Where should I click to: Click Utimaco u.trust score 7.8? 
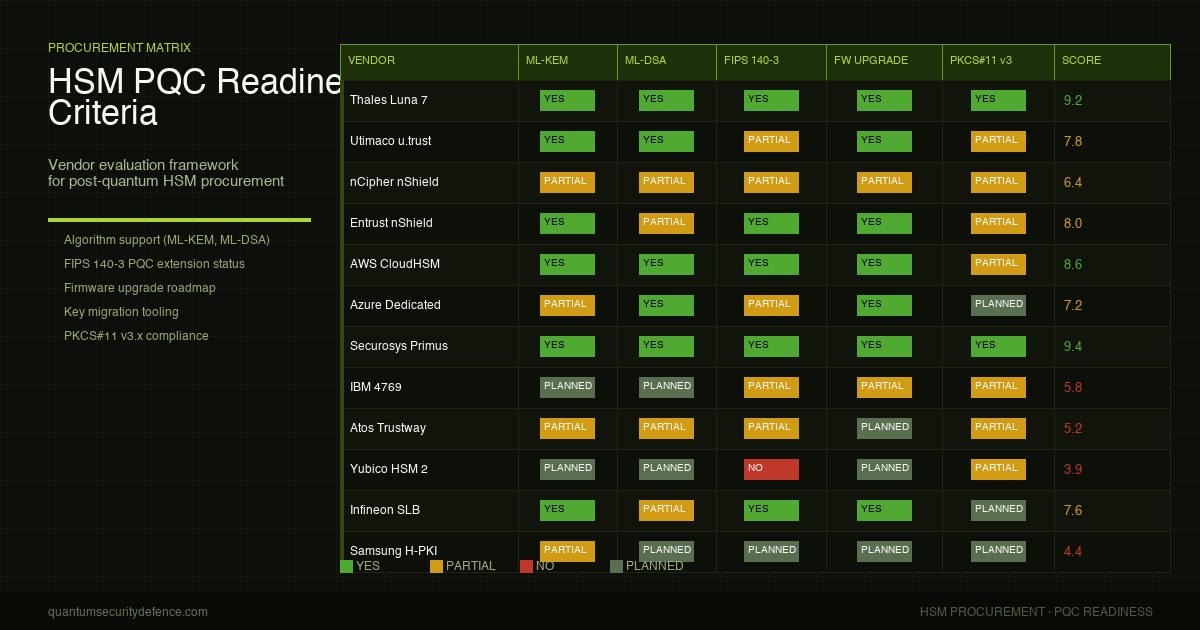(x=1073, y=141)
